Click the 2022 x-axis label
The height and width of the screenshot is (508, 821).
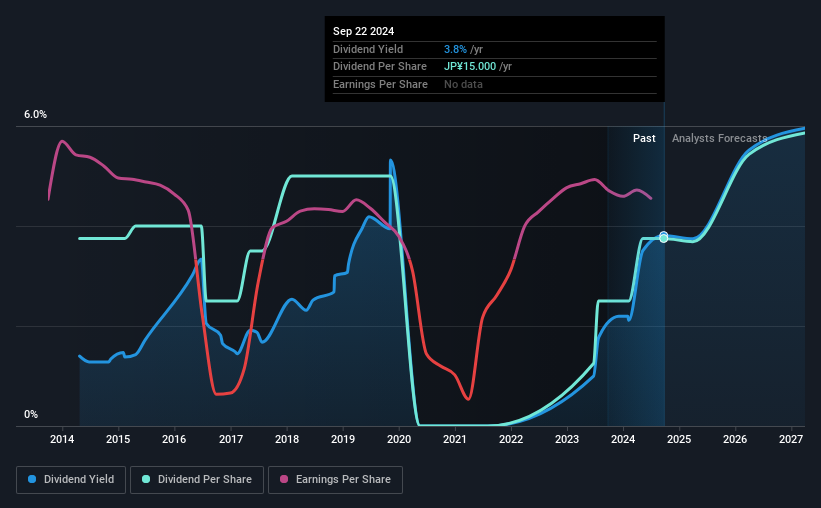pyautogui.click(x=511, y=439)
